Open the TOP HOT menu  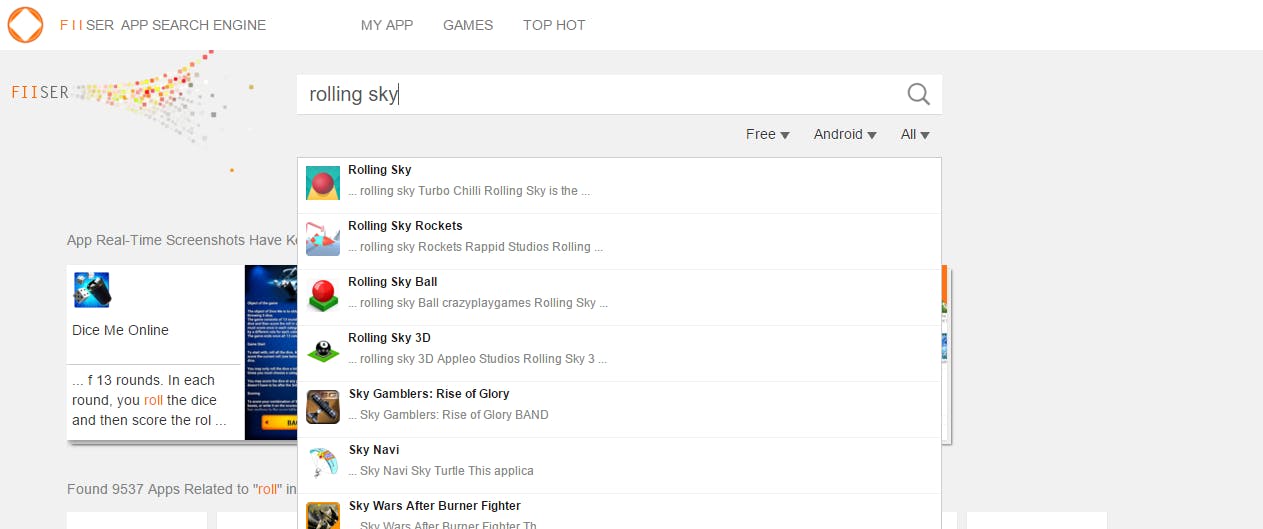tap(554, 25)
